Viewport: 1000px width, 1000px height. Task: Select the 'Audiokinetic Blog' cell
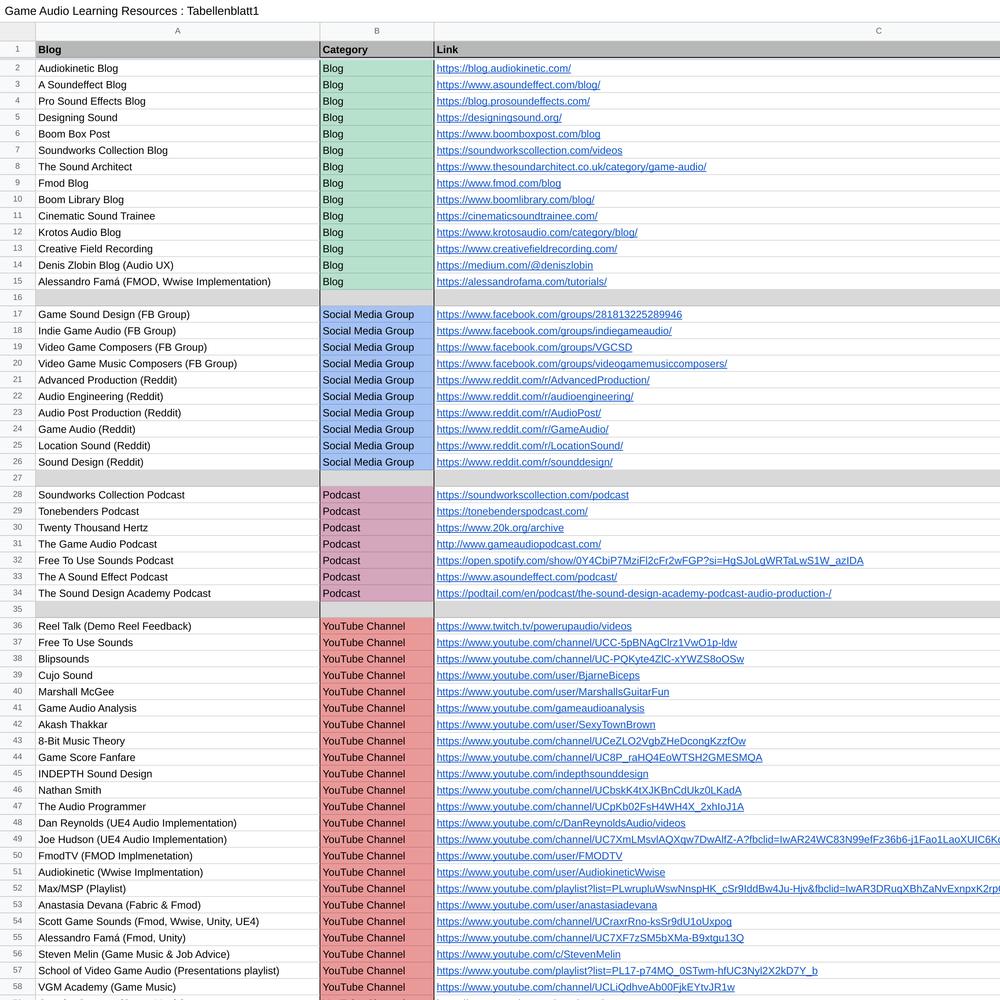pos(177,68)
